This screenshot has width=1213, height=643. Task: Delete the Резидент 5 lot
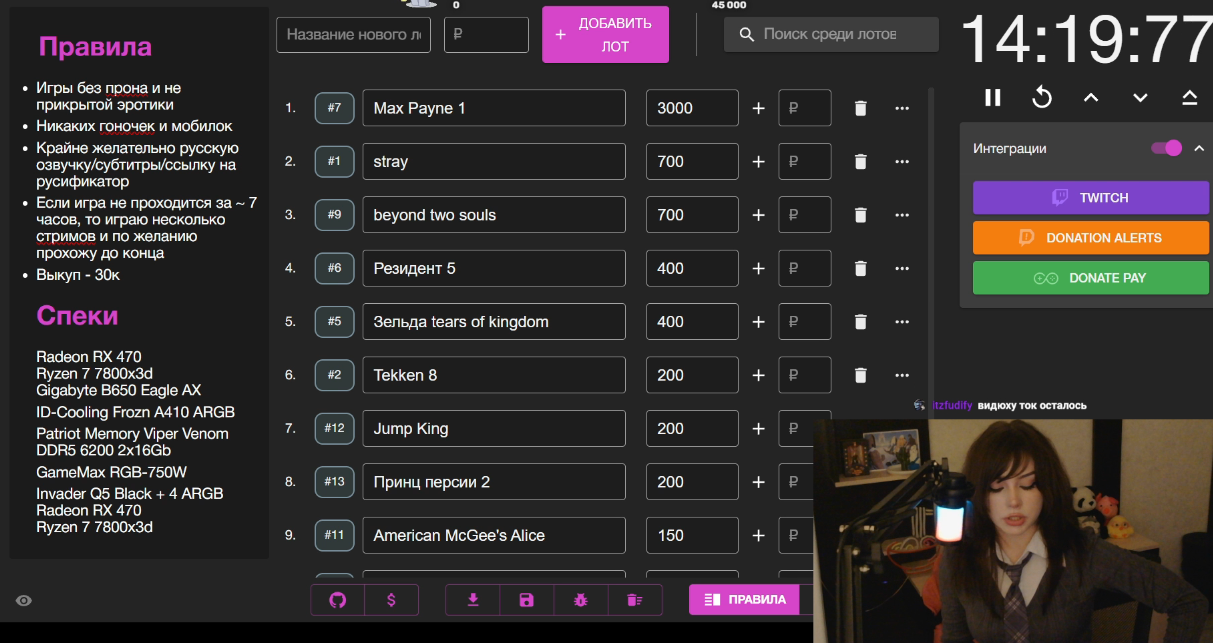(860, 268)
